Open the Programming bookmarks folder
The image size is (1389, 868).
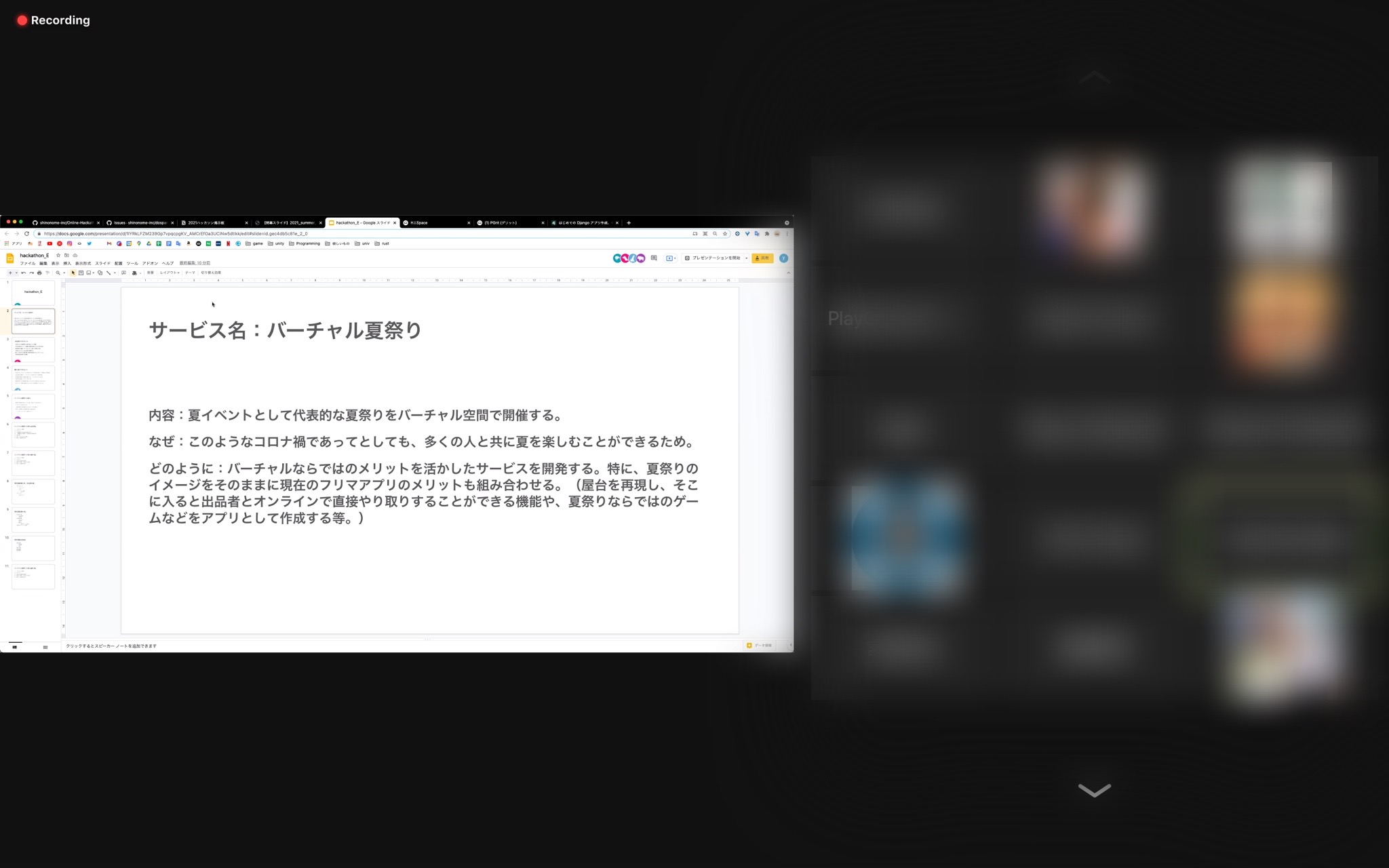[305, 243]
